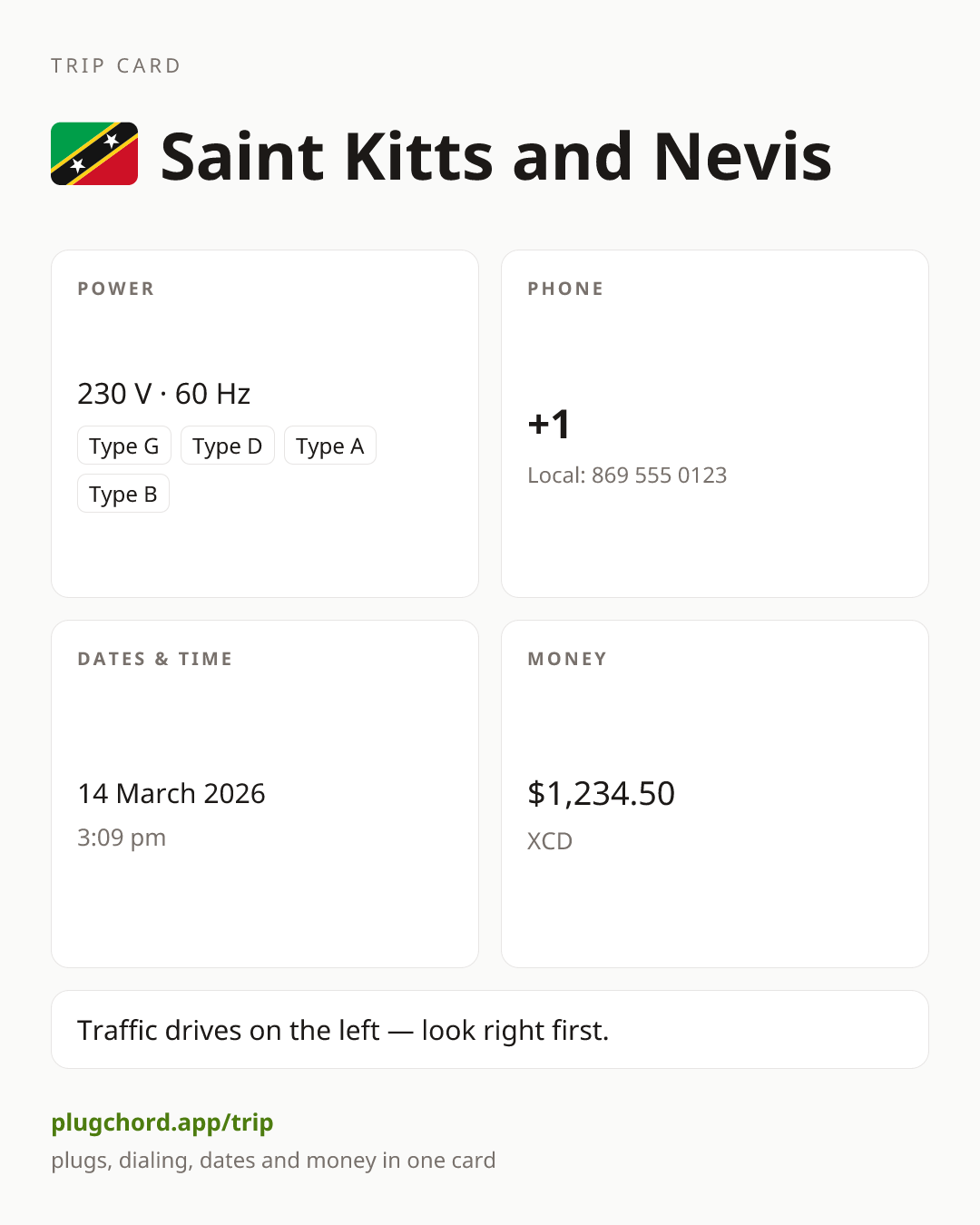Click the MONEY card header
Image resolution: width=980 pixels, height=1225 pixels.
pyautogui.click(x=568, y=659)
